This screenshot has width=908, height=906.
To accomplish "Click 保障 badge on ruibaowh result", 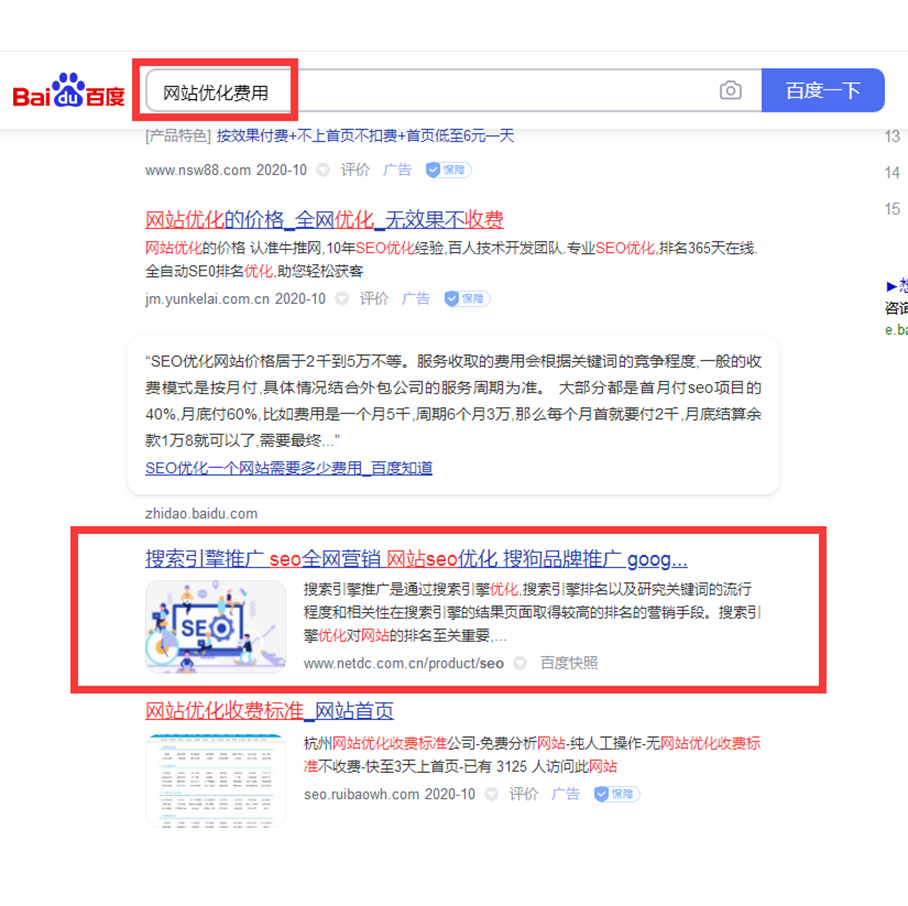I will tap(616, 794).
